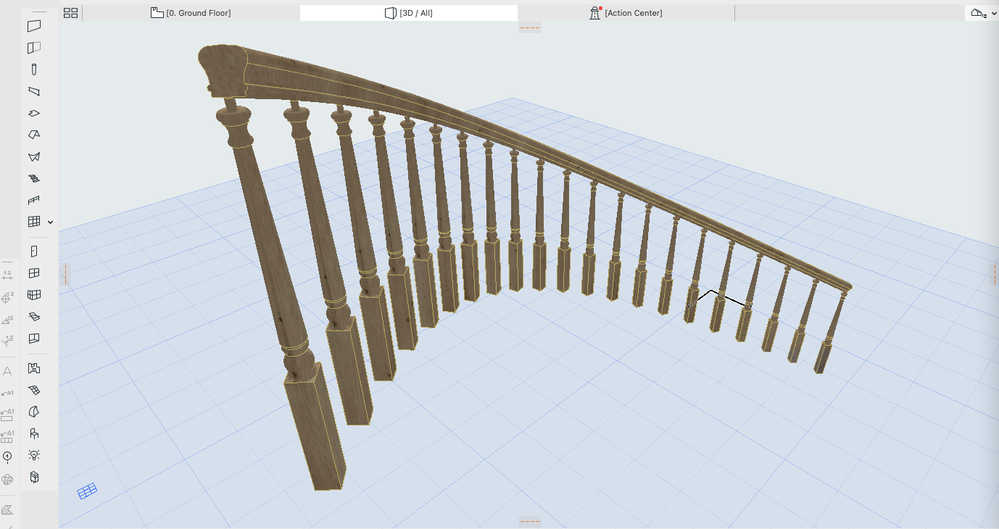This screenshot has width=999, height=529.
Task: Select the Beam tool
Action: coord(34,91)
